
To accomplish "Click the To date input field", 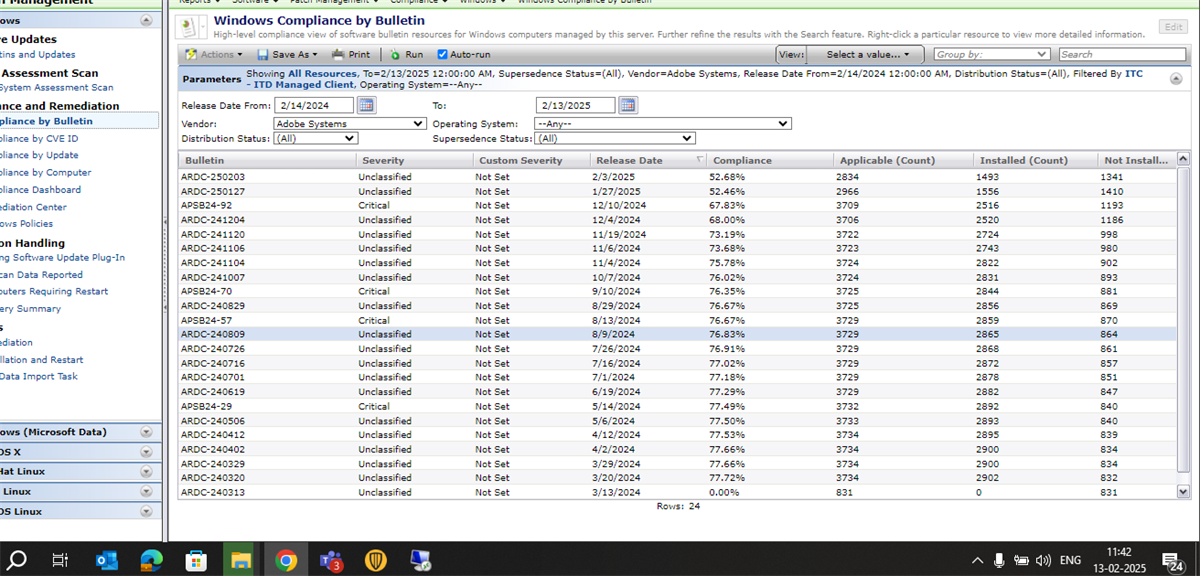I will (x=576, y=105).
